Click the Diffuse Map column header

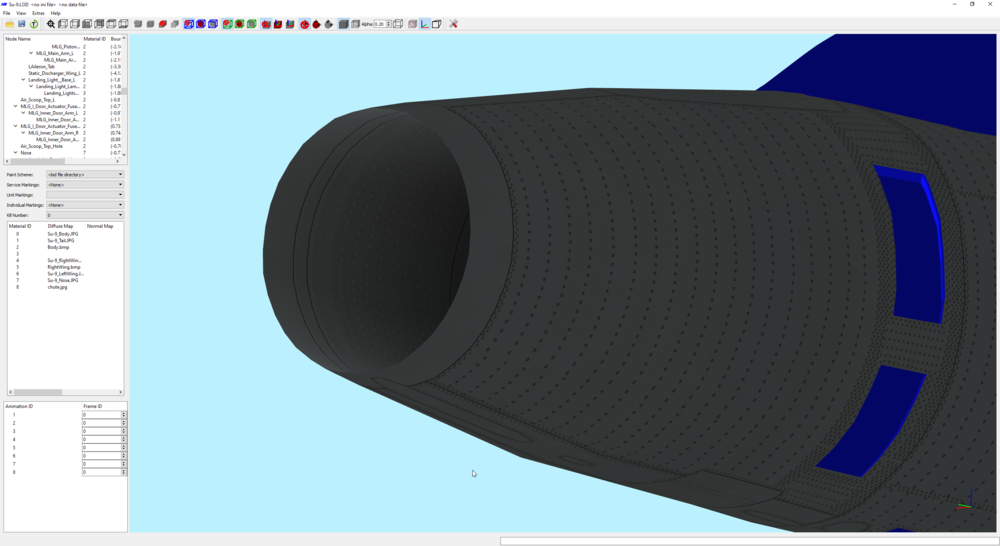(60, 226)
